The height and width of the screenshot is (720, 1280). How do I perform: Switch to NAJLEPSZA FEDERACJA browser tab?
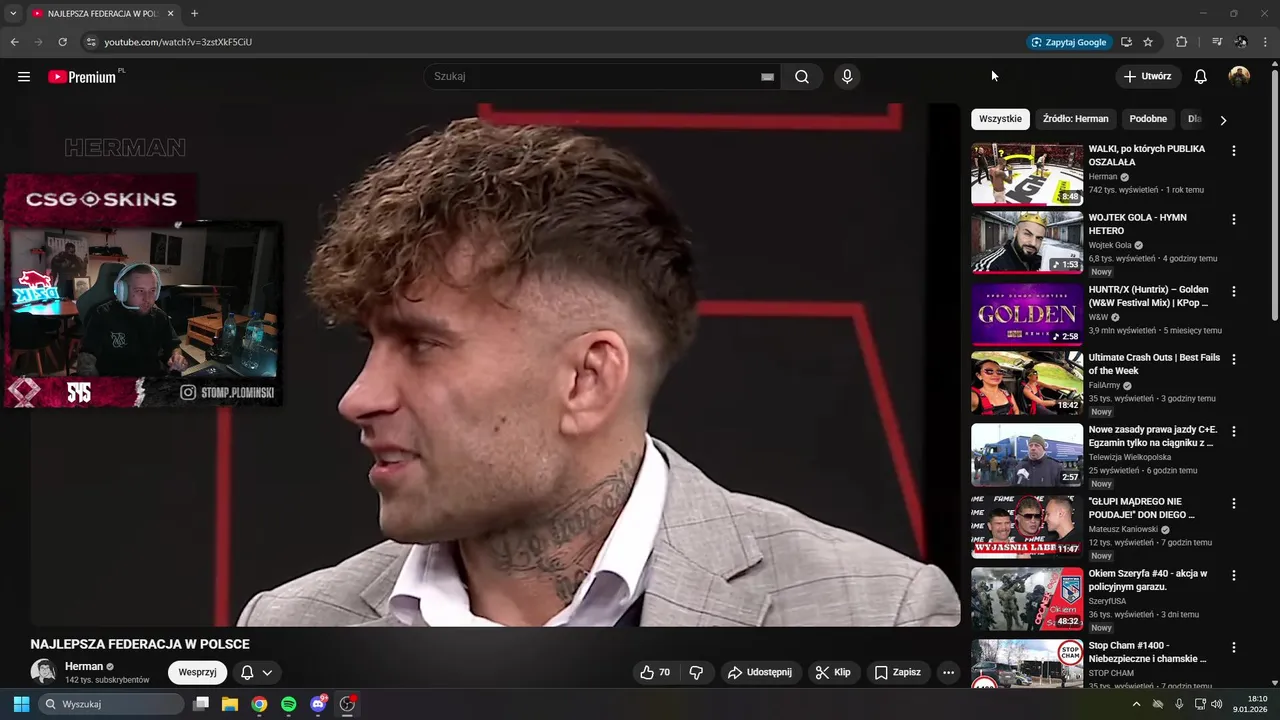pos(102,14)
